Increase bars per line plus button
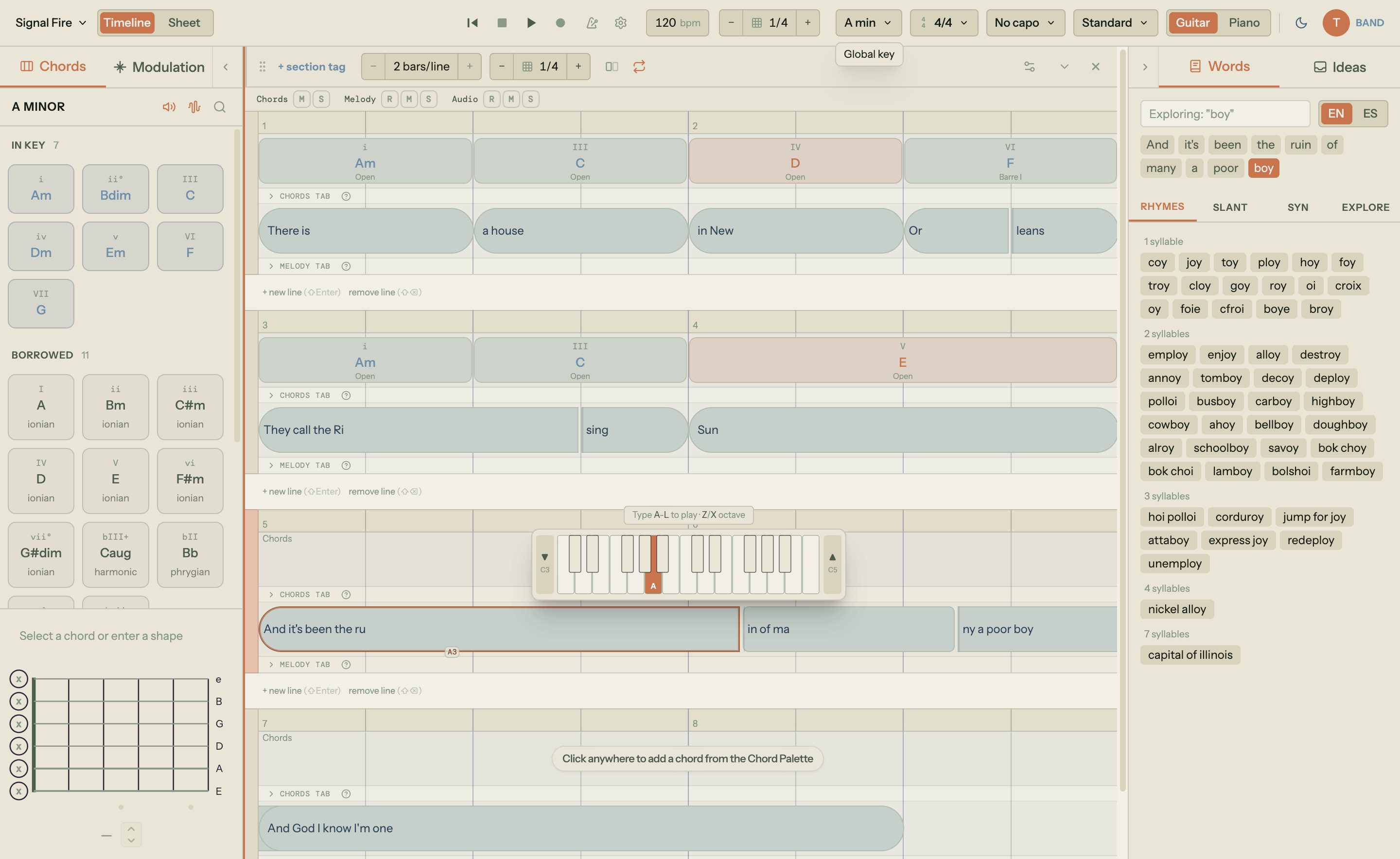1400x859 pixels. 470,67
